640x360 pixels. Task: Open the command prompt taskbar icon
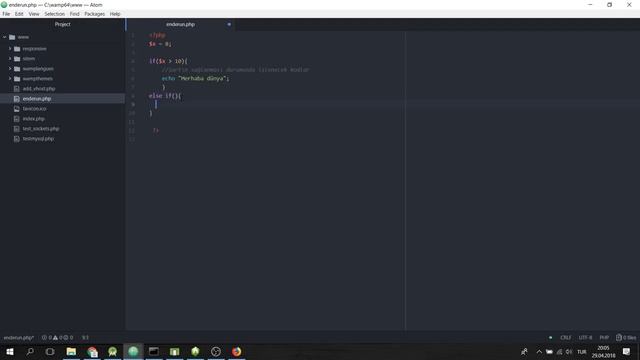(154, 351)
